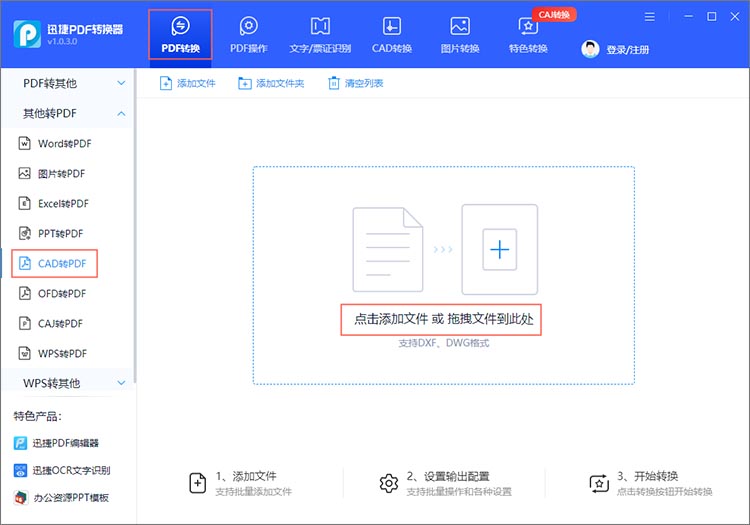Open 迅捷PDF编辑器 product link
Image resolution: width=750 pixels, height=525 pixels.
click(x=56, y=443)
